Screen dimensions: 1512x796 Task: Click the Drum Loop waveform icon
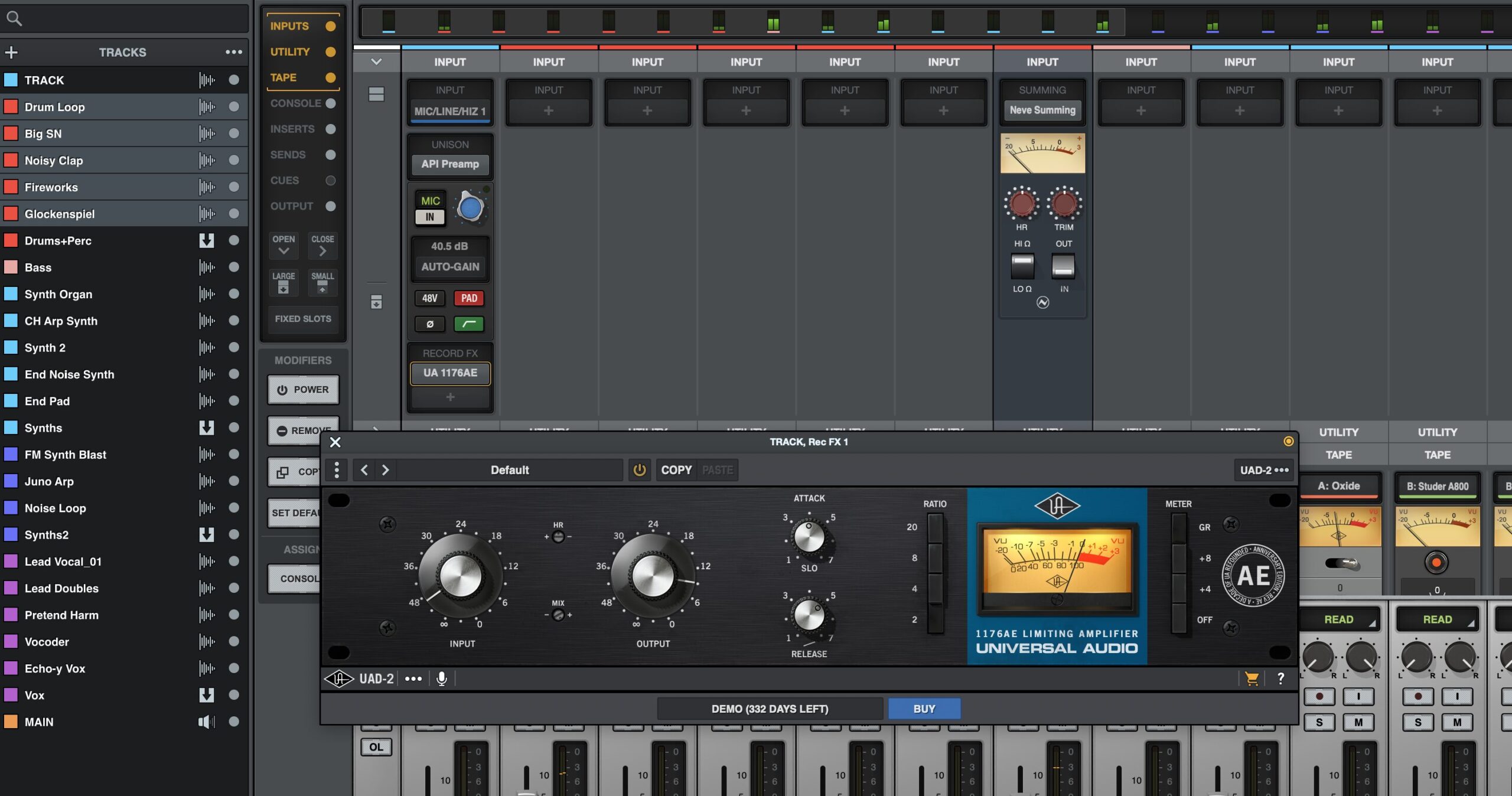pos(207,107)
